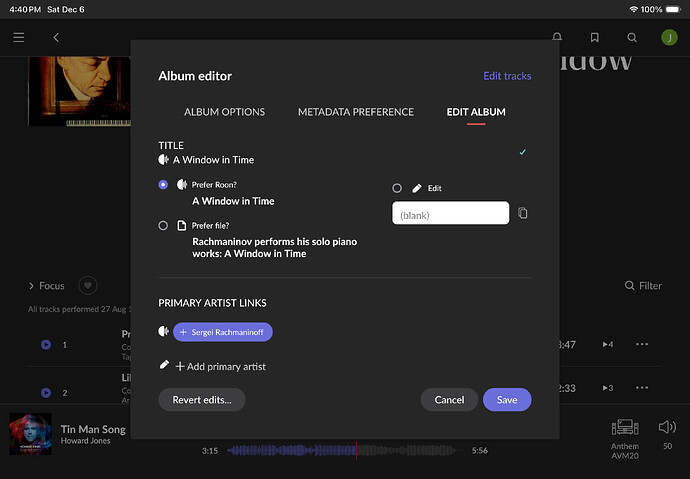Open more options for track 1
Screen dimensions: 690x479
click(642, 344)
